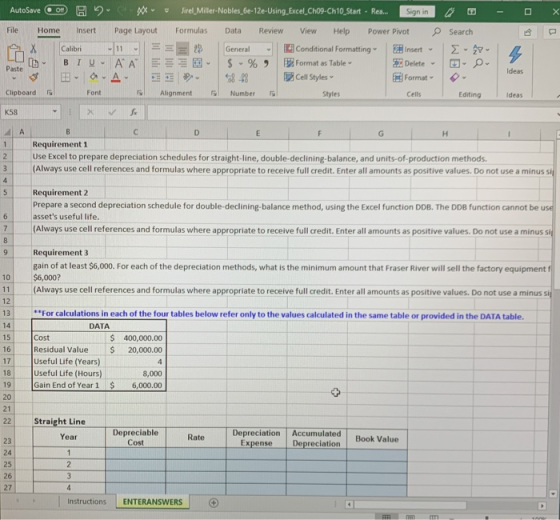The height and width of the screenshot is (520, 560).
Task: Open the Calibri font name dropdown
Action: click(110, 49)
